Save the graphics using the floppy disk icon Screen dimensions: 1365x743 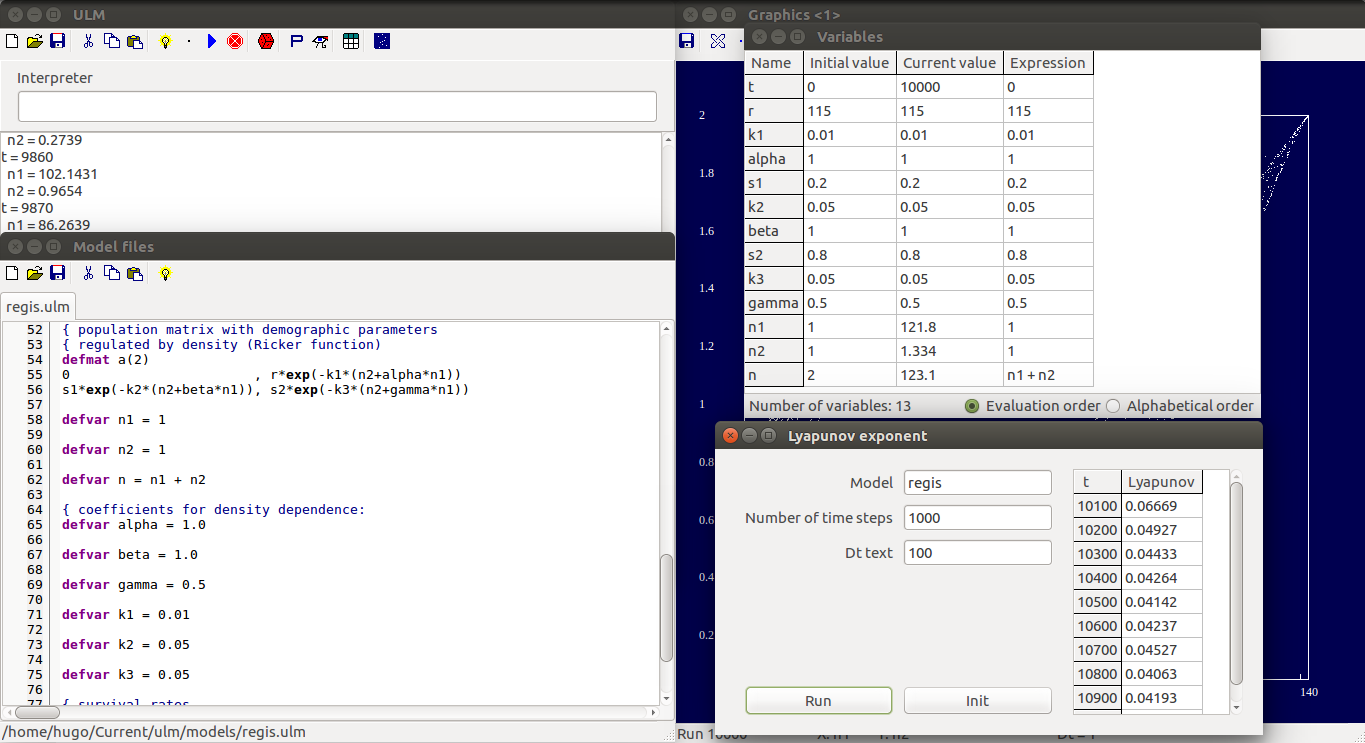(x=687, y=41)
